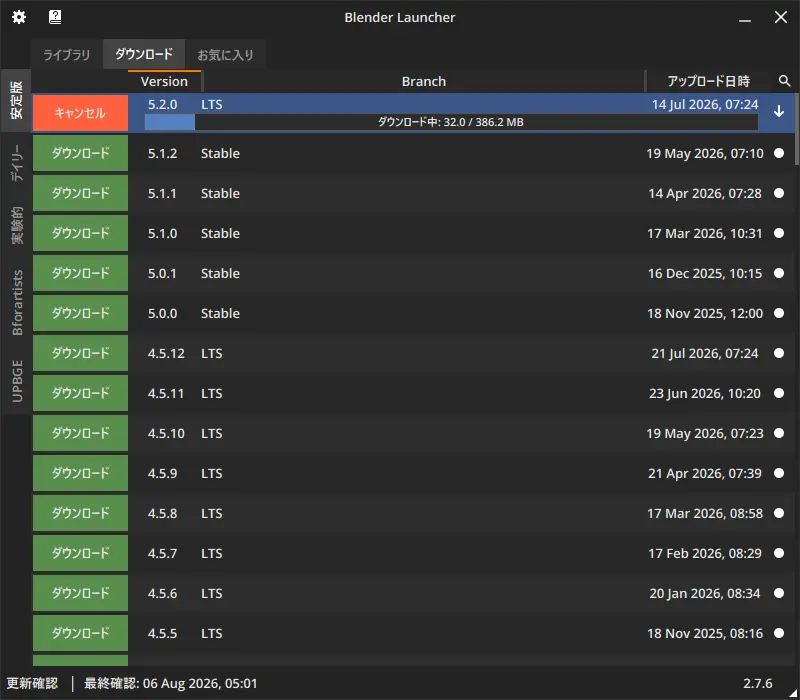
Task: Click the Stable label in 5.0.0 row
Action: (x=220, y=313)
